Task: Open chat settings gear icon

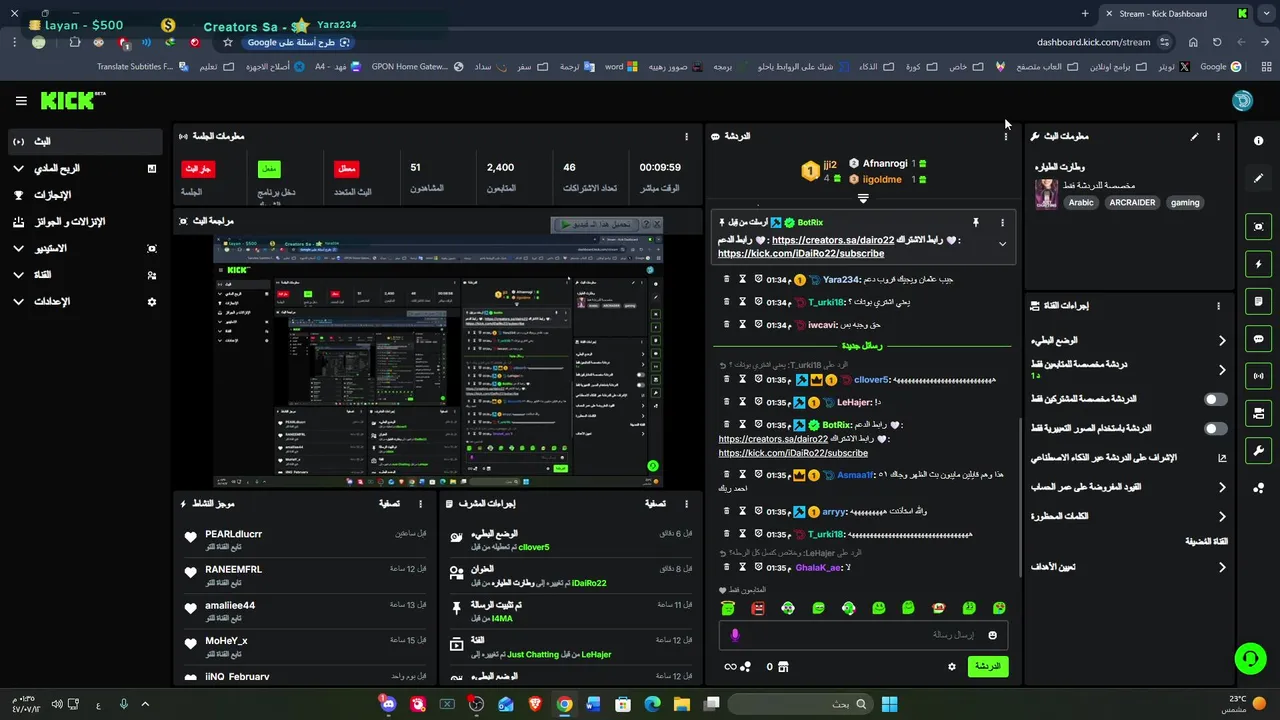Action: pyautogui.click(x=951, y=667)
